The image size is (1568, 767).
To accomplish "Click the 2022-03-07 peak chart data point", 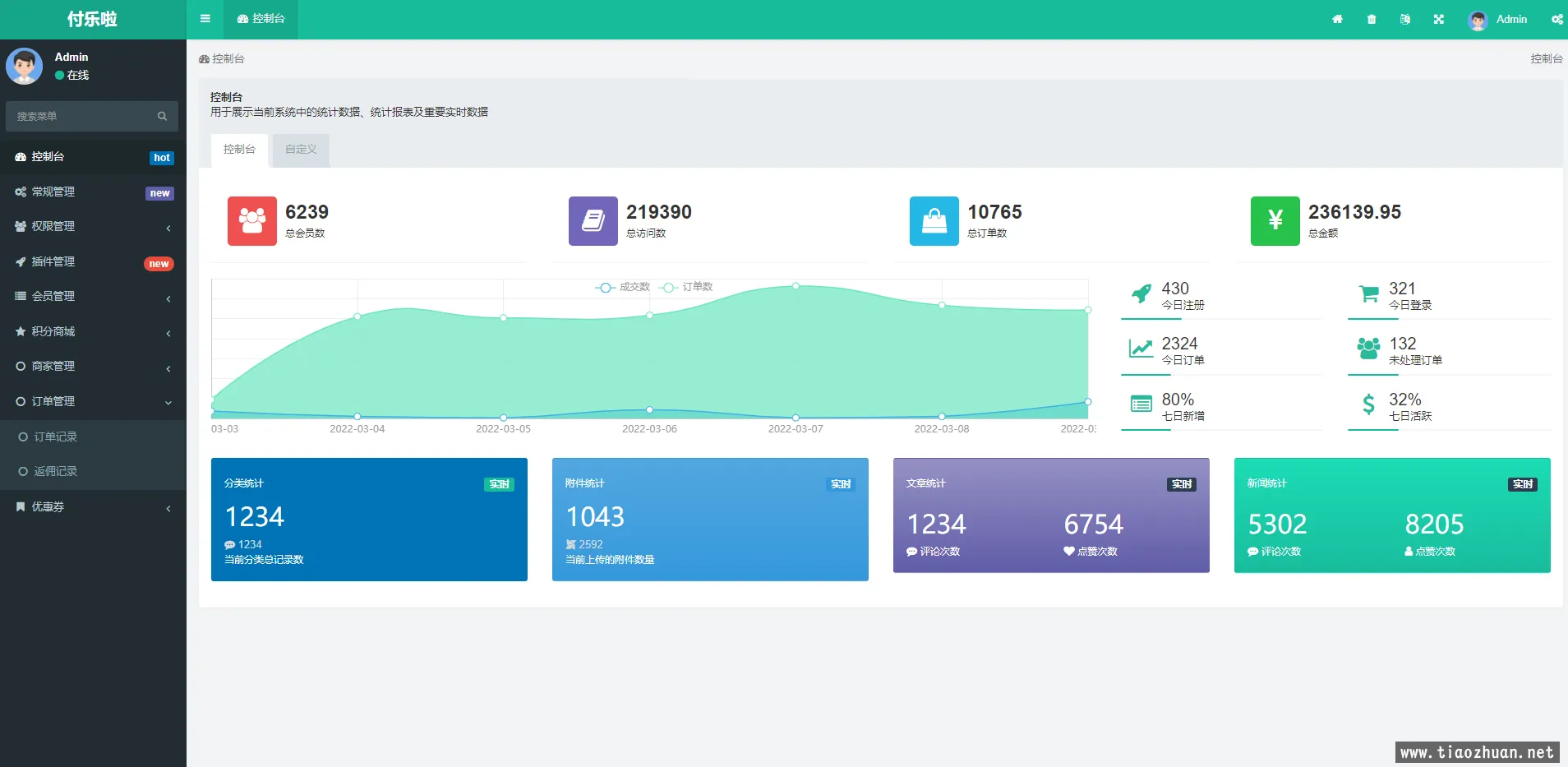I will (x=796, y=285).
